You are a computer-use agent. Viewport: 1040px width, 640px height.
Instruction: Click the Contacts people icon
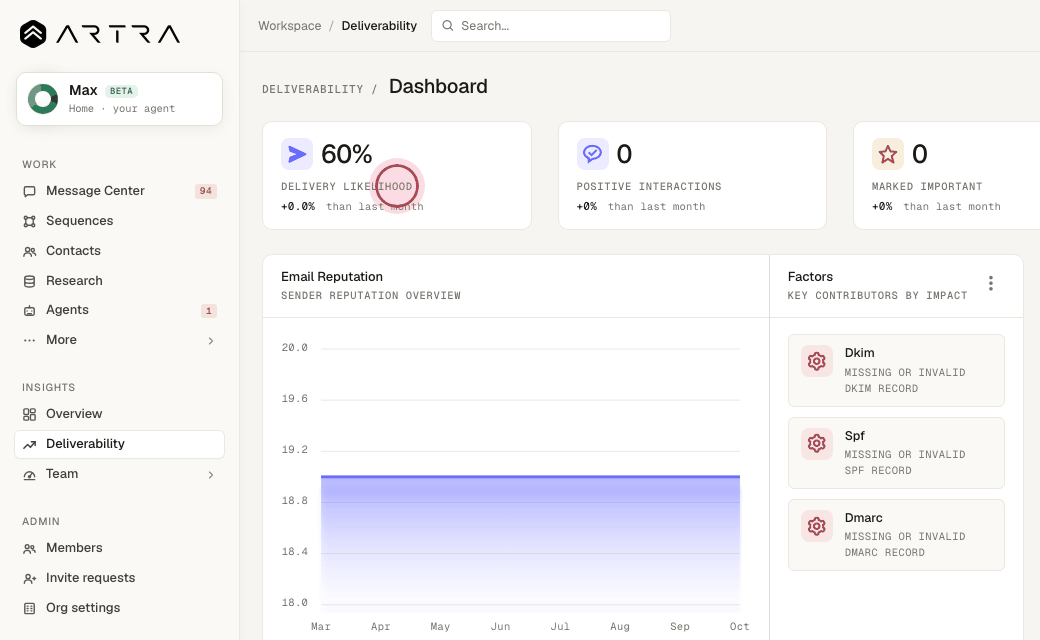point(29,251)
